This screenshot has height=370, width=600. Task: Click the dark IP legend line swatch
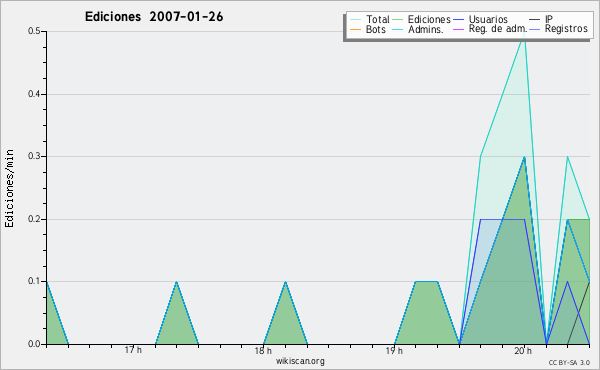point(535,20)
